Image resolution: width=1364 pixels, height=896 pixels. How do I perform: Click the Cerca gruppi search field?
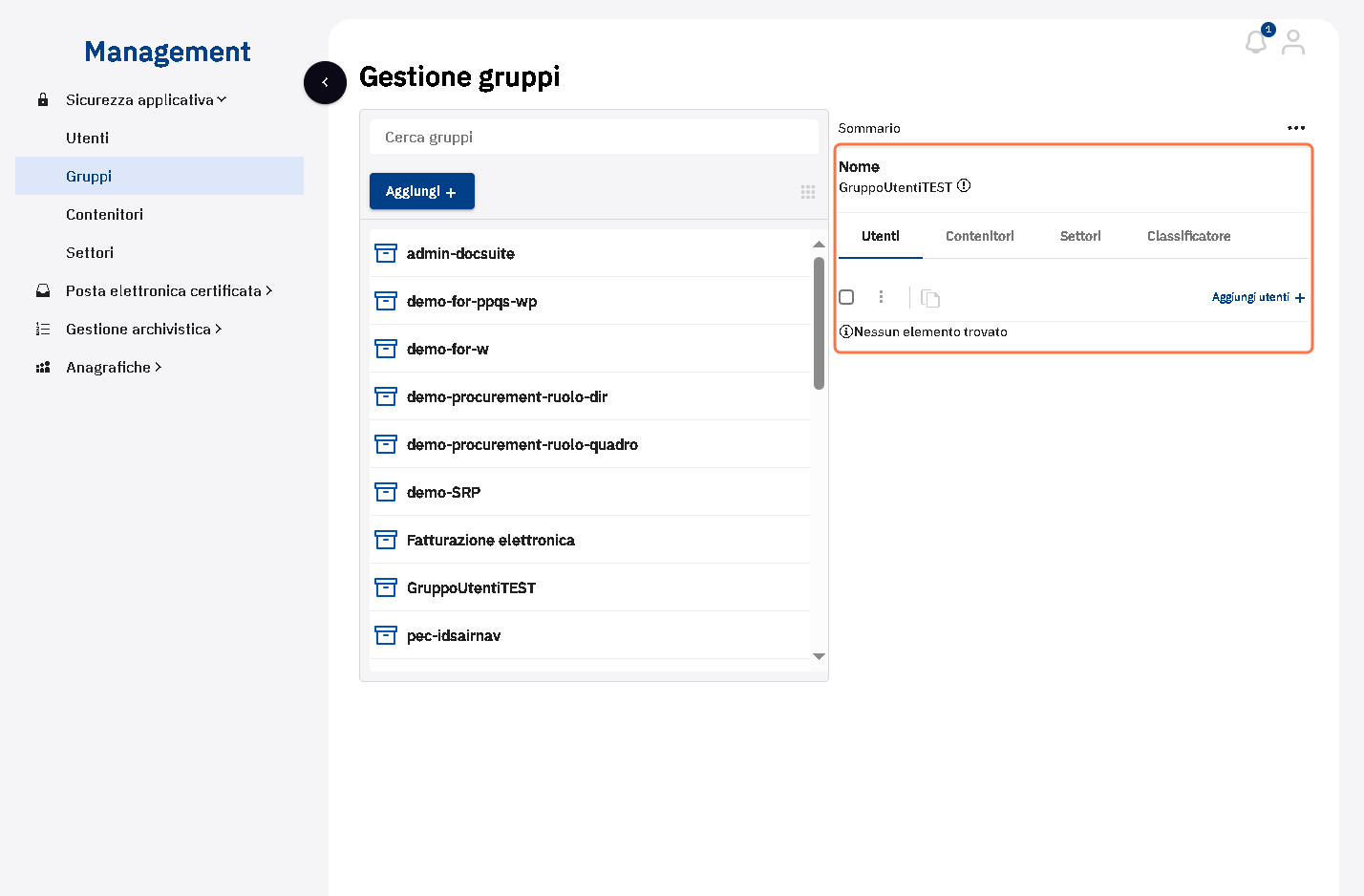click(x=594, y=137)
